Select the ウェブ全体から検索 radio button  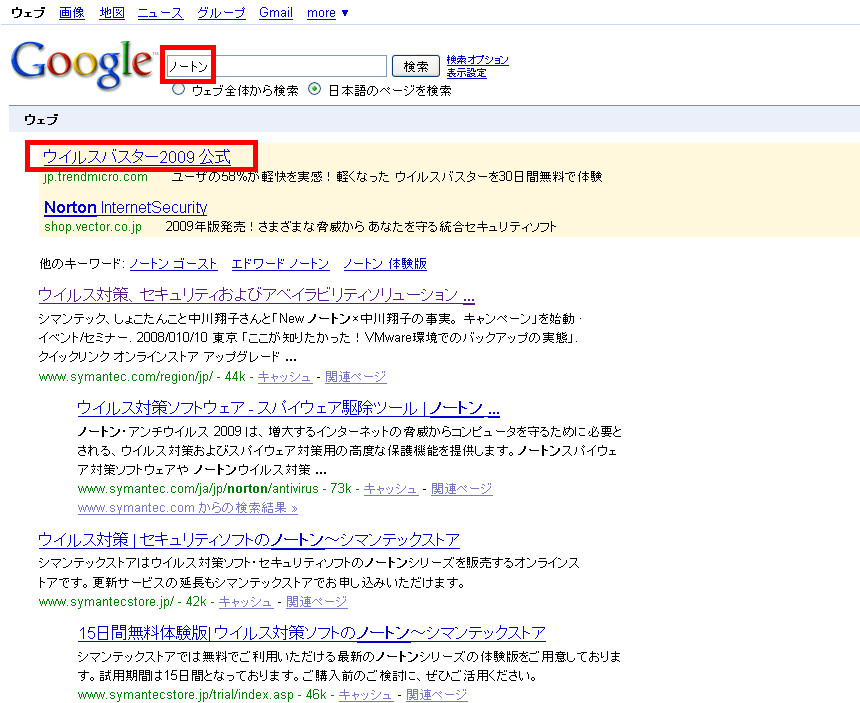(178, 89)
